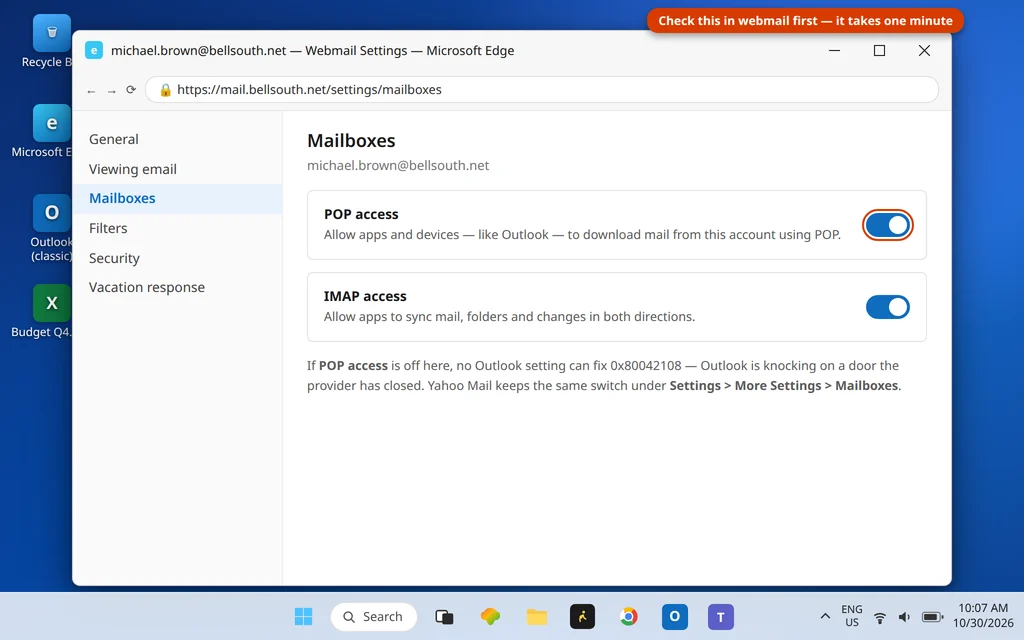Reload the webmail settings page

click(131, 90)
